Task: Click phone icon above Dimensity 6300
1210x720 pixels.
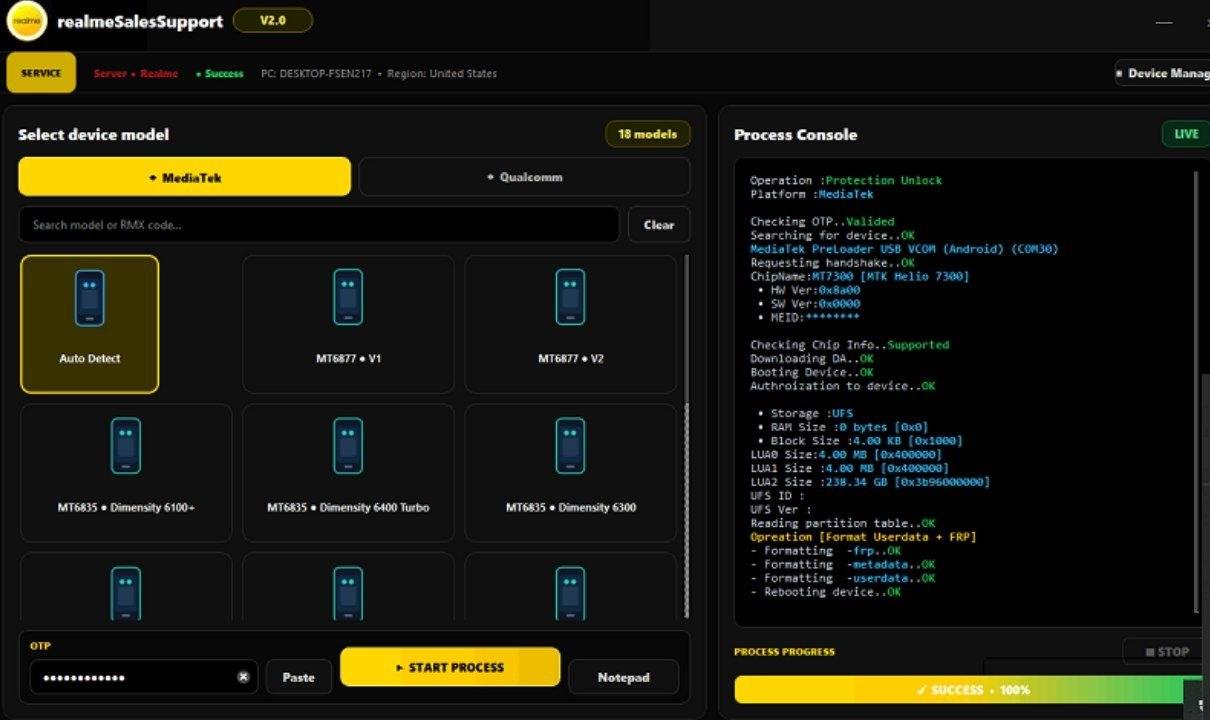Action: point(570,446)
